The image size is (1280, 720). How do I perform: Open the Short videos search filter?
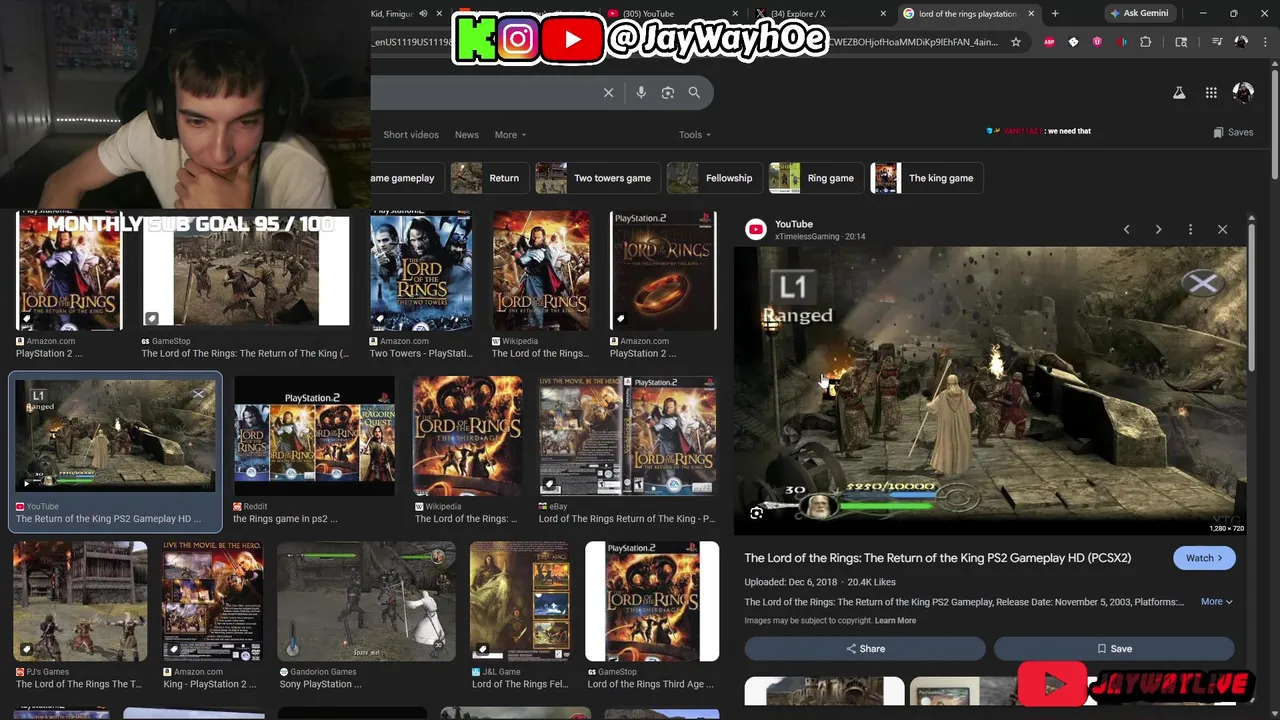tap(411, 134)
